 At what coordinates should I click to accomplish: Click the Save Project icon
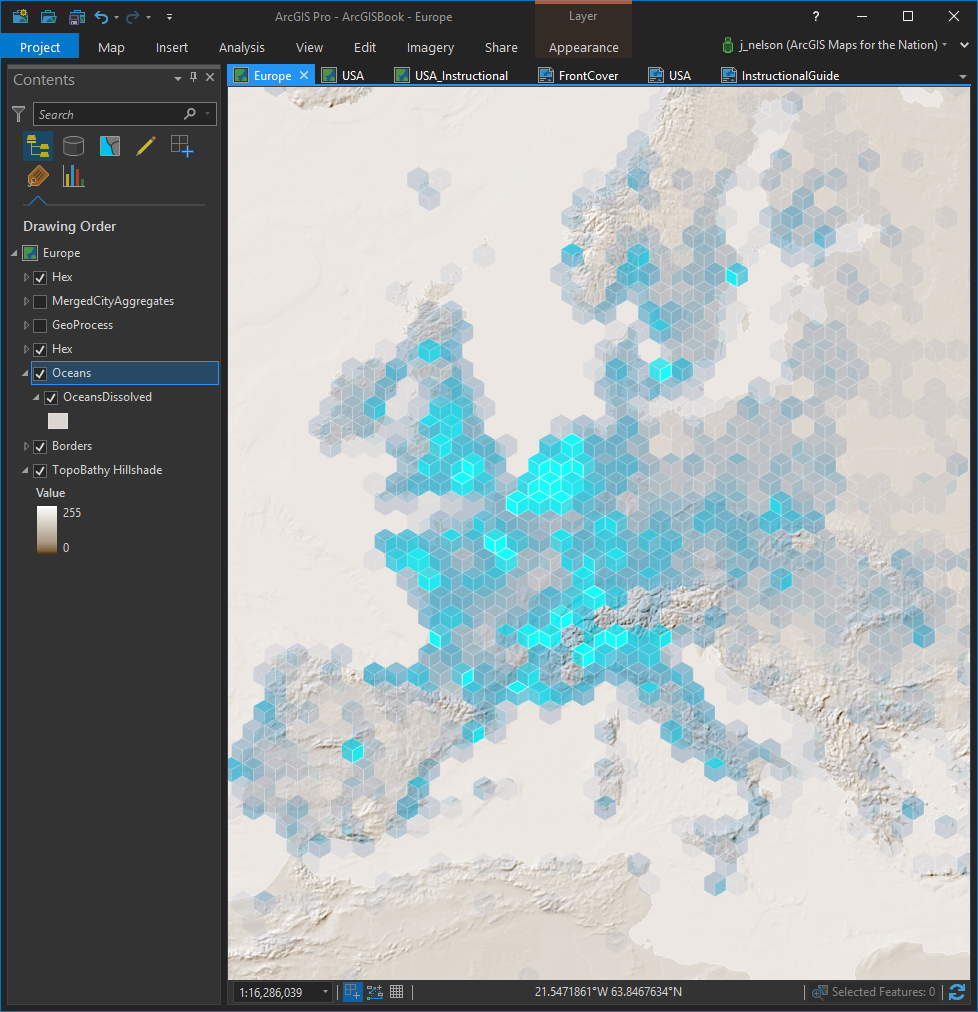coord(77,16)
